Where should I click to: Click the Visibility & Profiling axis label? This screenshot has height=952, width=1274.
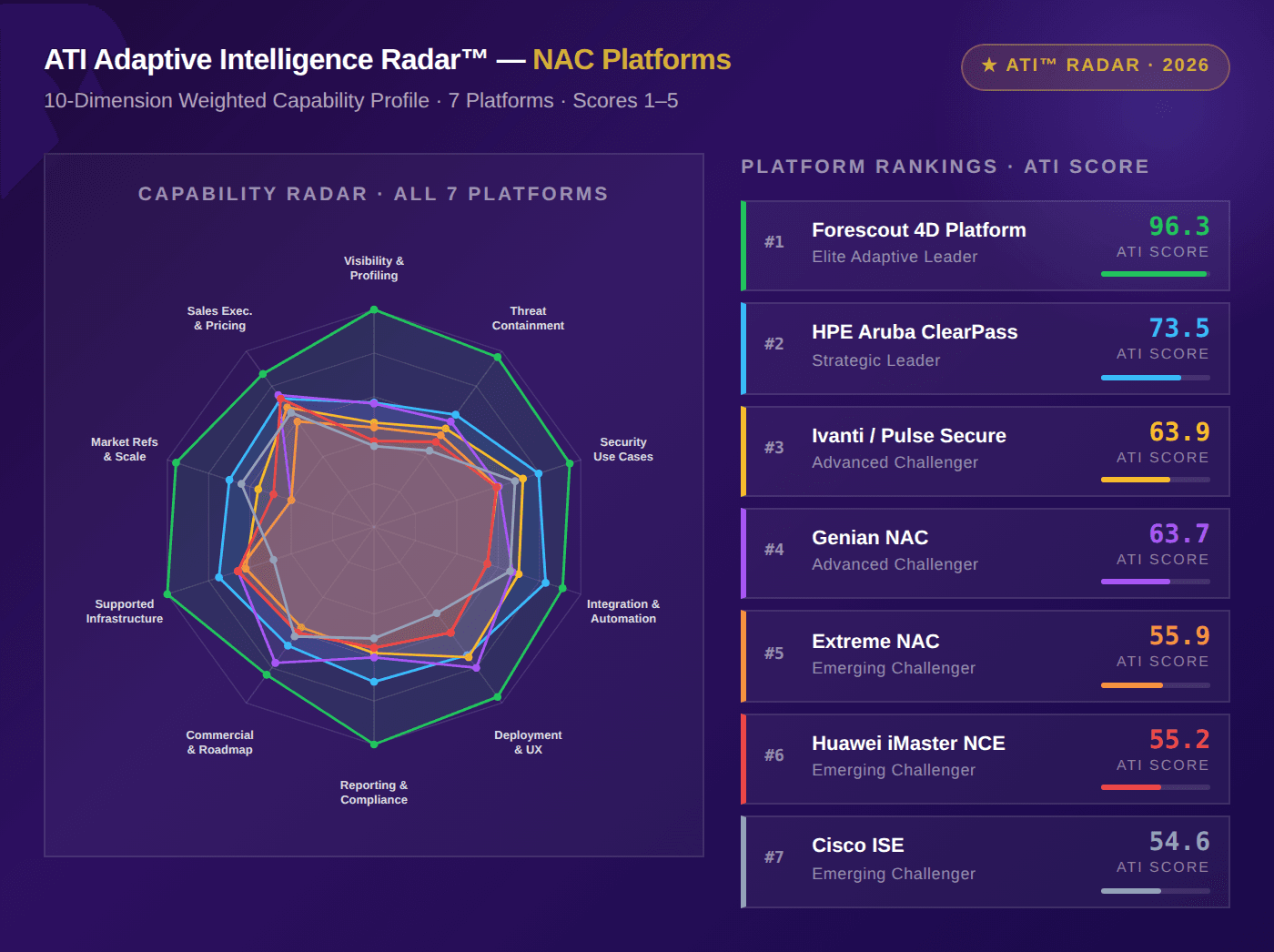coord(374,268)
